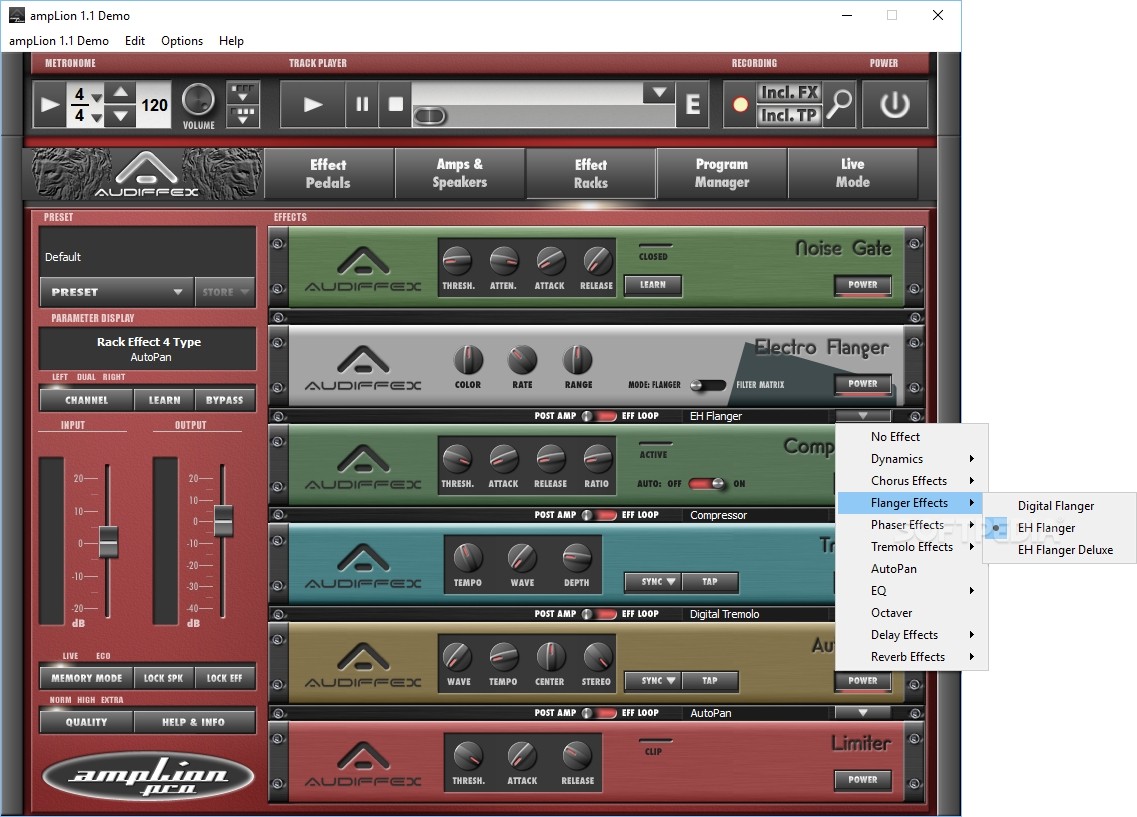
Task: Click the Noise Gate THRESH knob
Action: click(457, 260)
